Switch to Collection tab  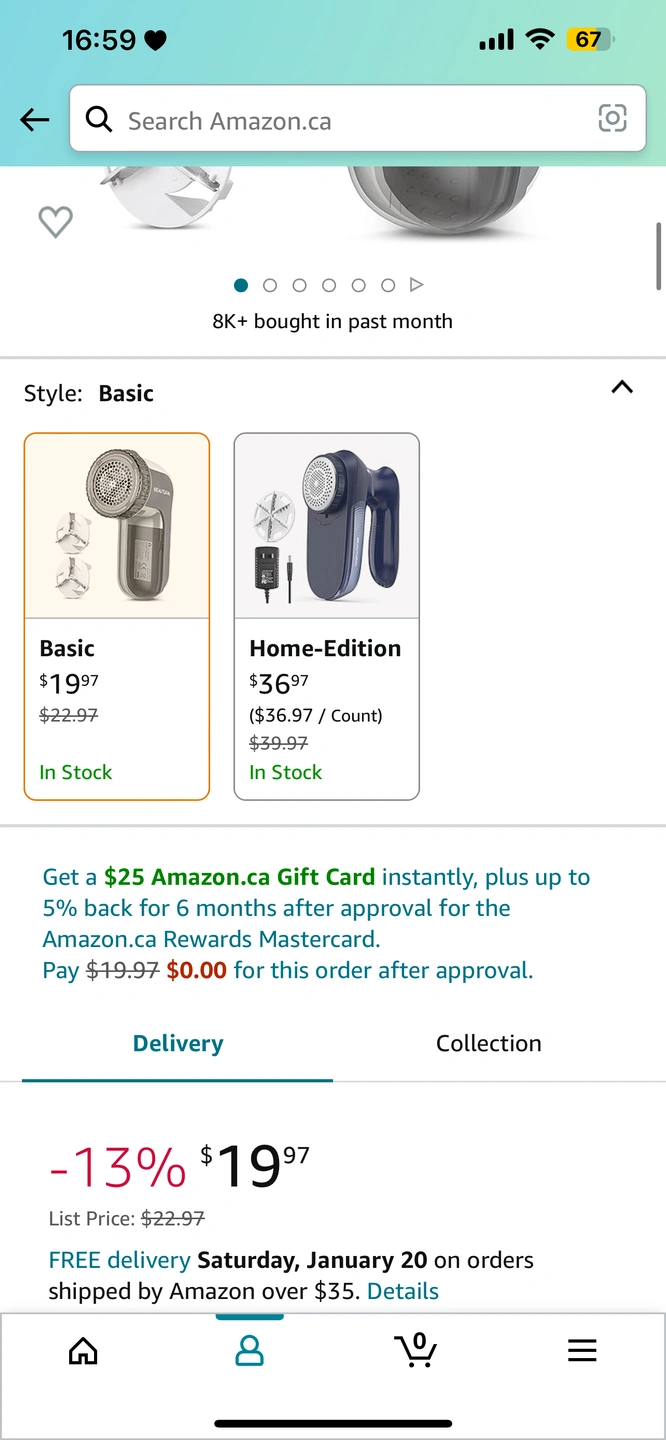coord(488,1043)
